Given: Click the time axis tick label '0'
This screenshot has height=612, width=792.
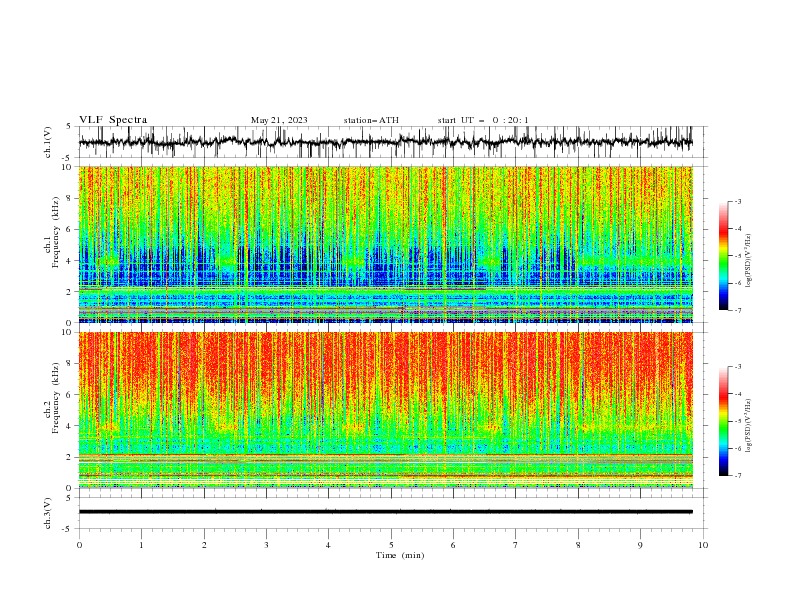Looking at the screenshot, I should [79, 545].
